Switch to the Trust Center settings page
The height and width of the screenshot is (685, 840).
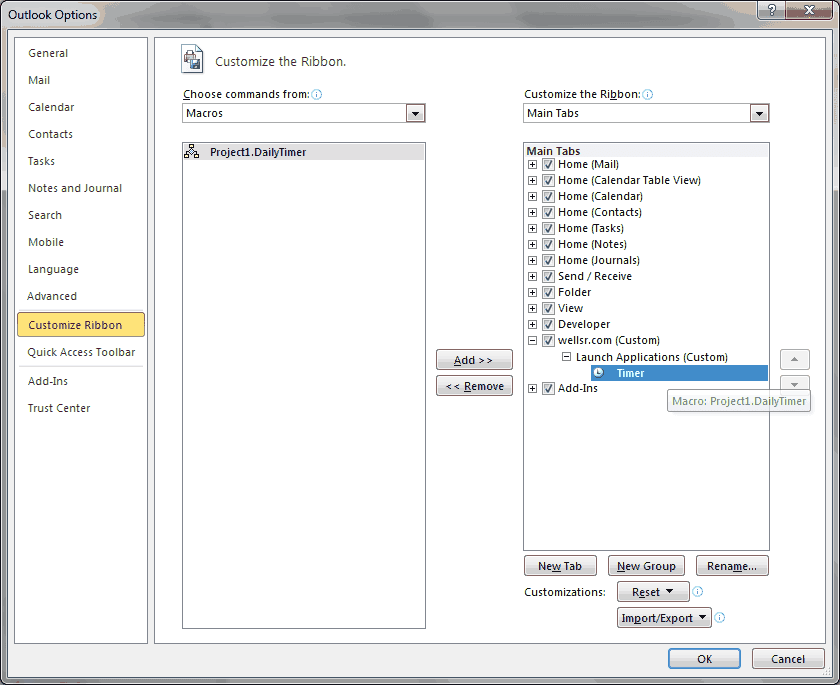(60, 407)
